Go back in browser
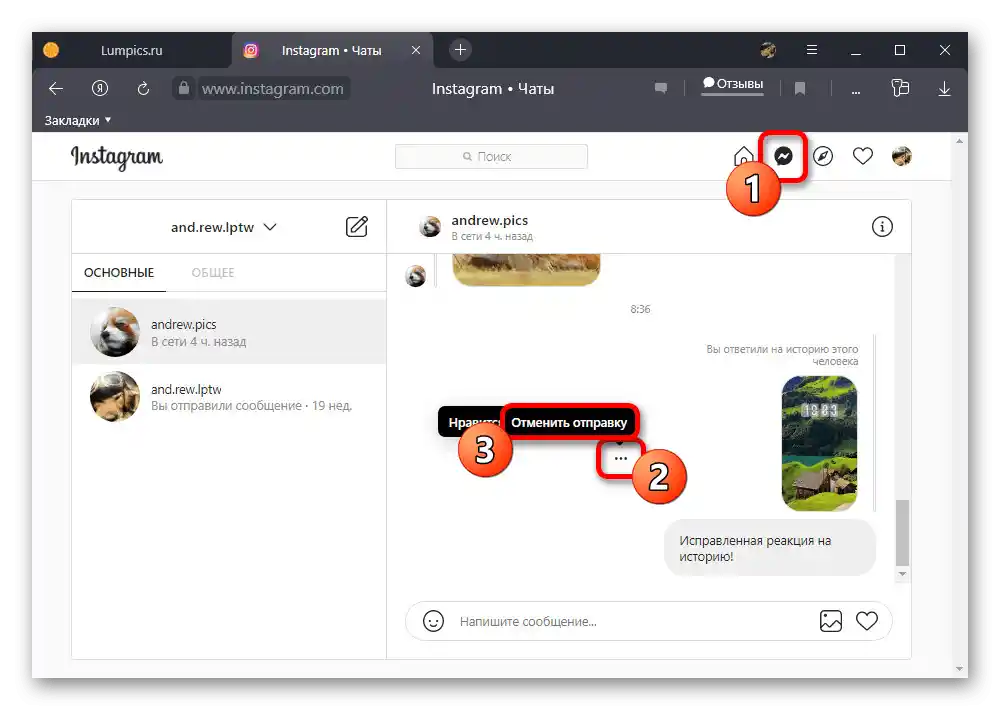Viewport: 1000px width, 710px height. [56, 89]
